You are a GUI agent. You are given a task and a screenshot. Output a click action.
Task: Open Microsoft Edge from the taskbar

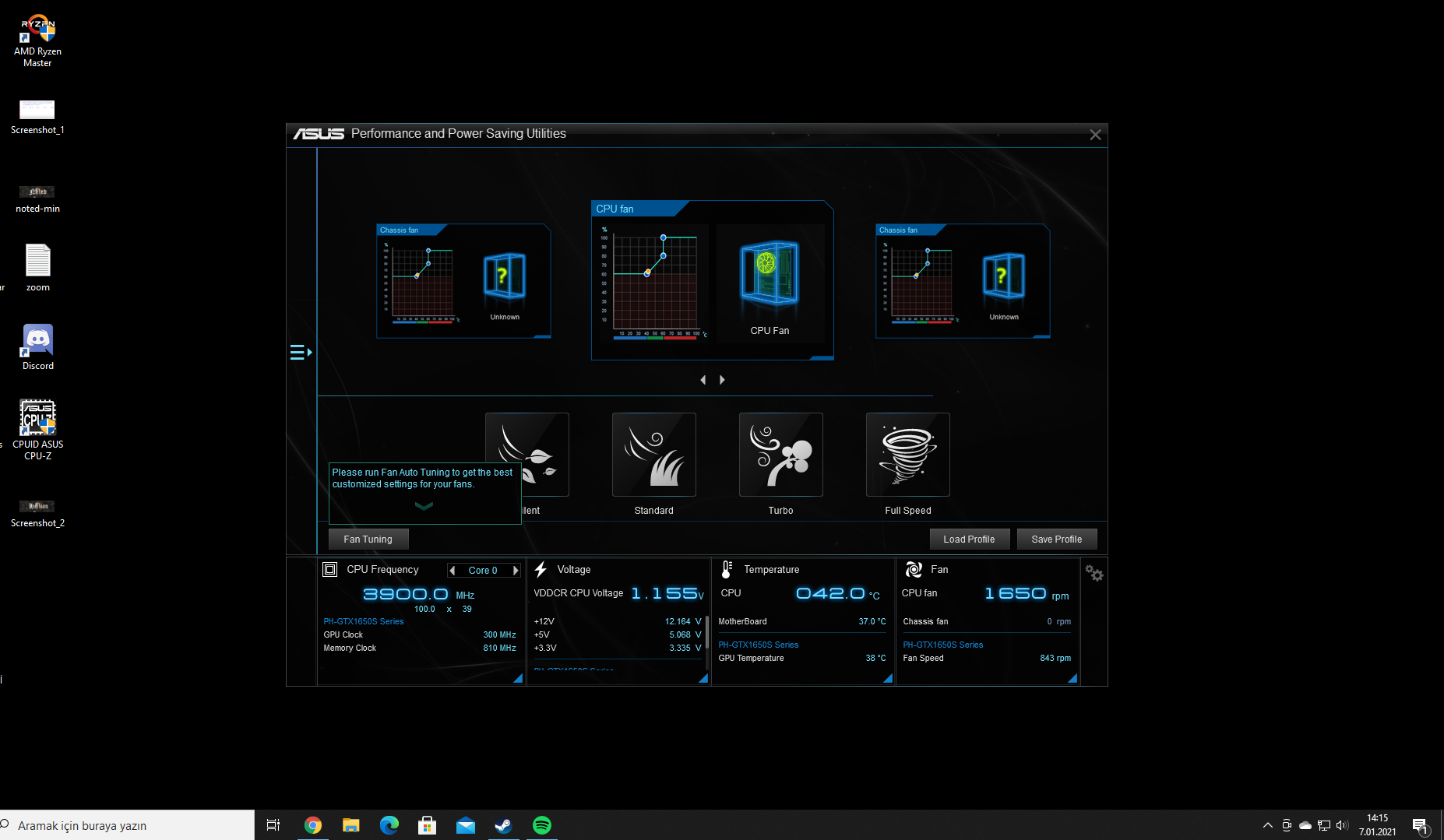pyautogui.click(x=389, y=825)
